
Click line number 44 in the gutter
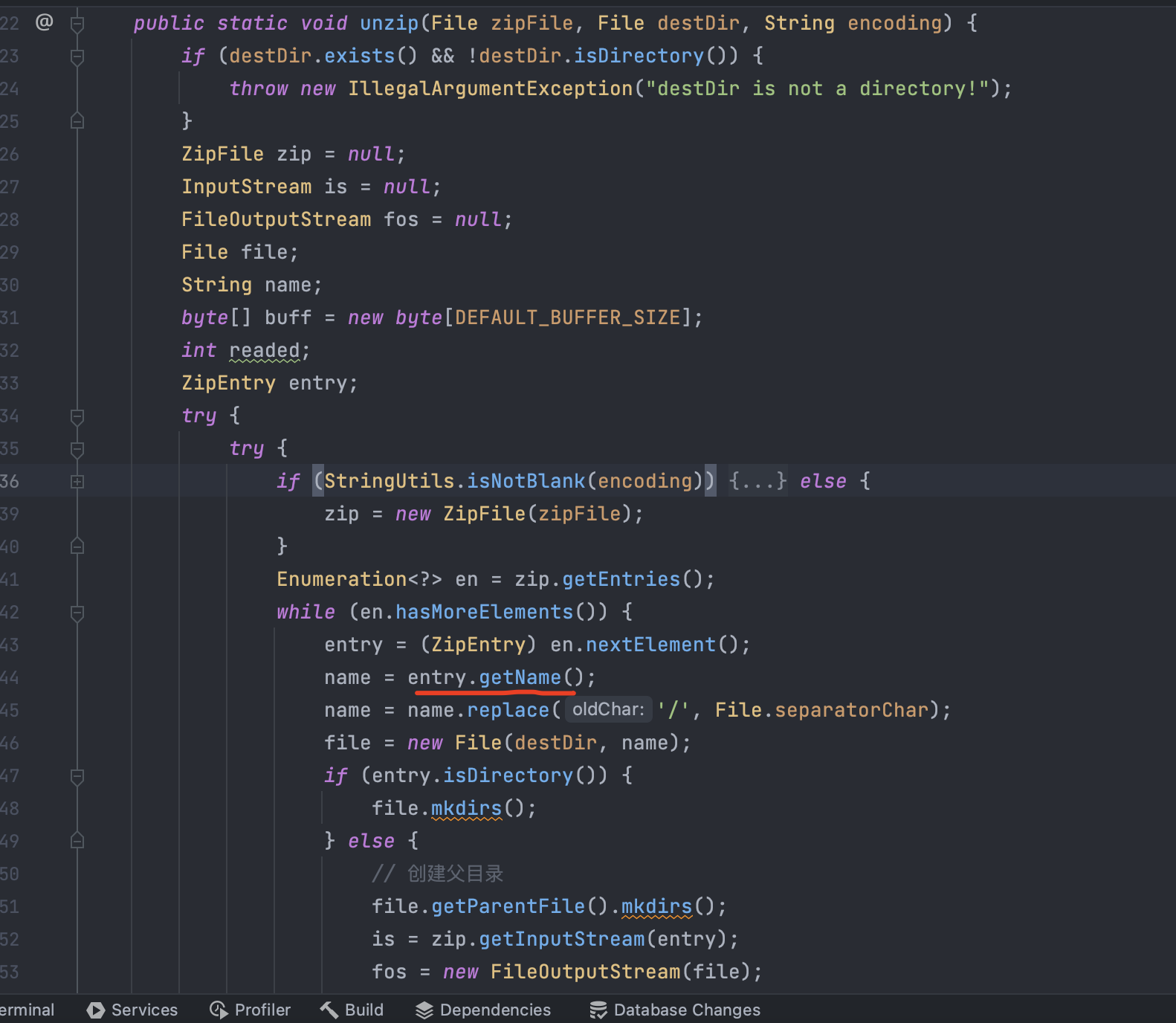point(10,677)
